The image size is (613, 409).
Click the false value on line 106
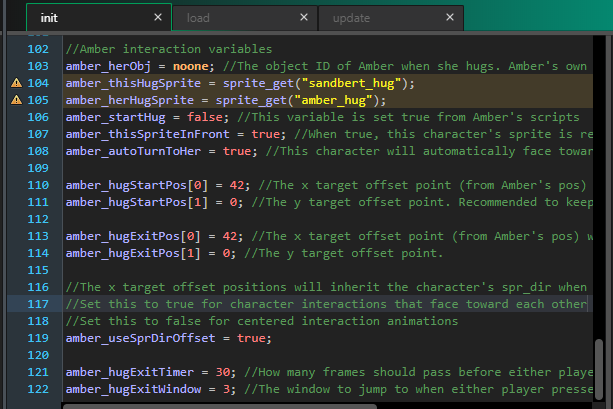tap(205, 117)
